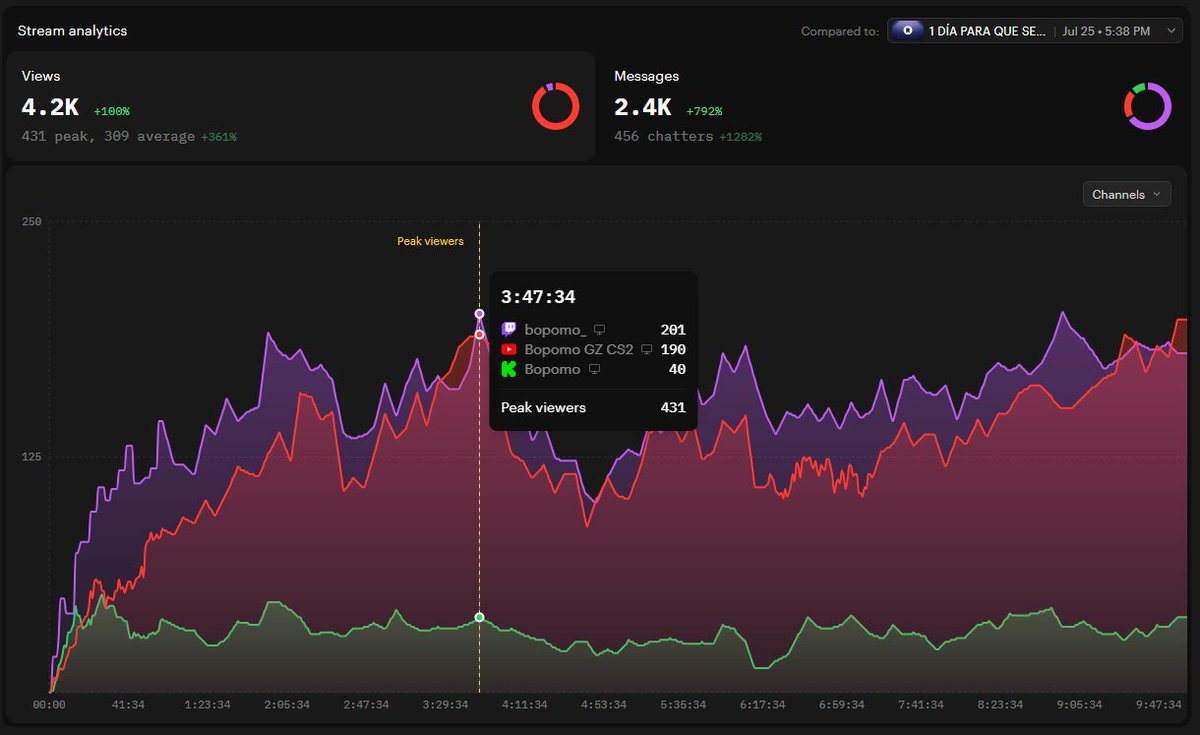This screenshot has height=735, width=1200.
Task: Click the 00:00 time axis label
Action: point(49,704)
